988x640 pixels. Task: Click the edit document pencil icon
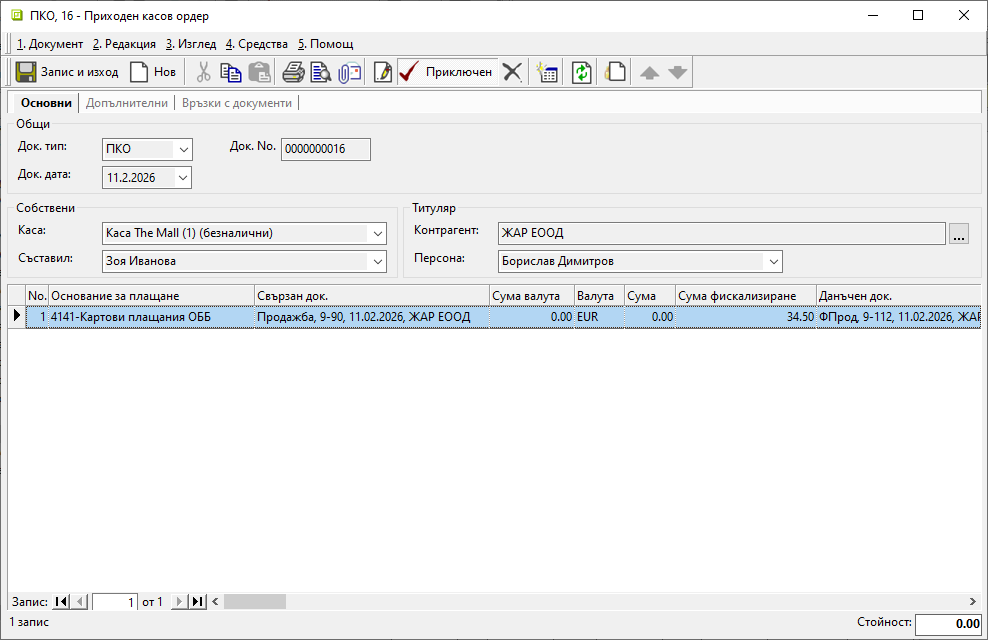382,72
